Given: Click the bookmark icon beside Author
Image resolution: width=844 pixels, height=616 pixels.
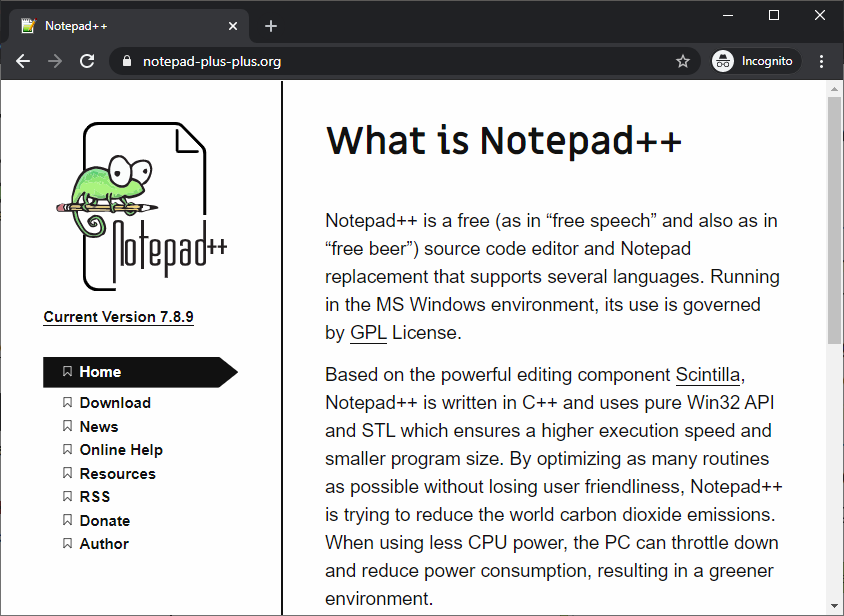Looking at the screenshot, I should pyautogui.click(x=67, y=543).
